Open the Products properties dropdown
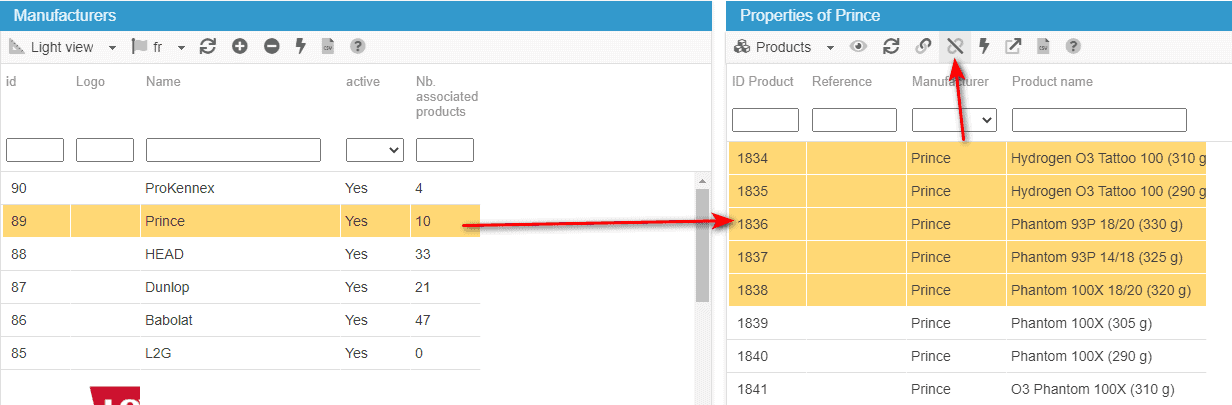Screen dimensions: 1232x405 click(785, 47)
